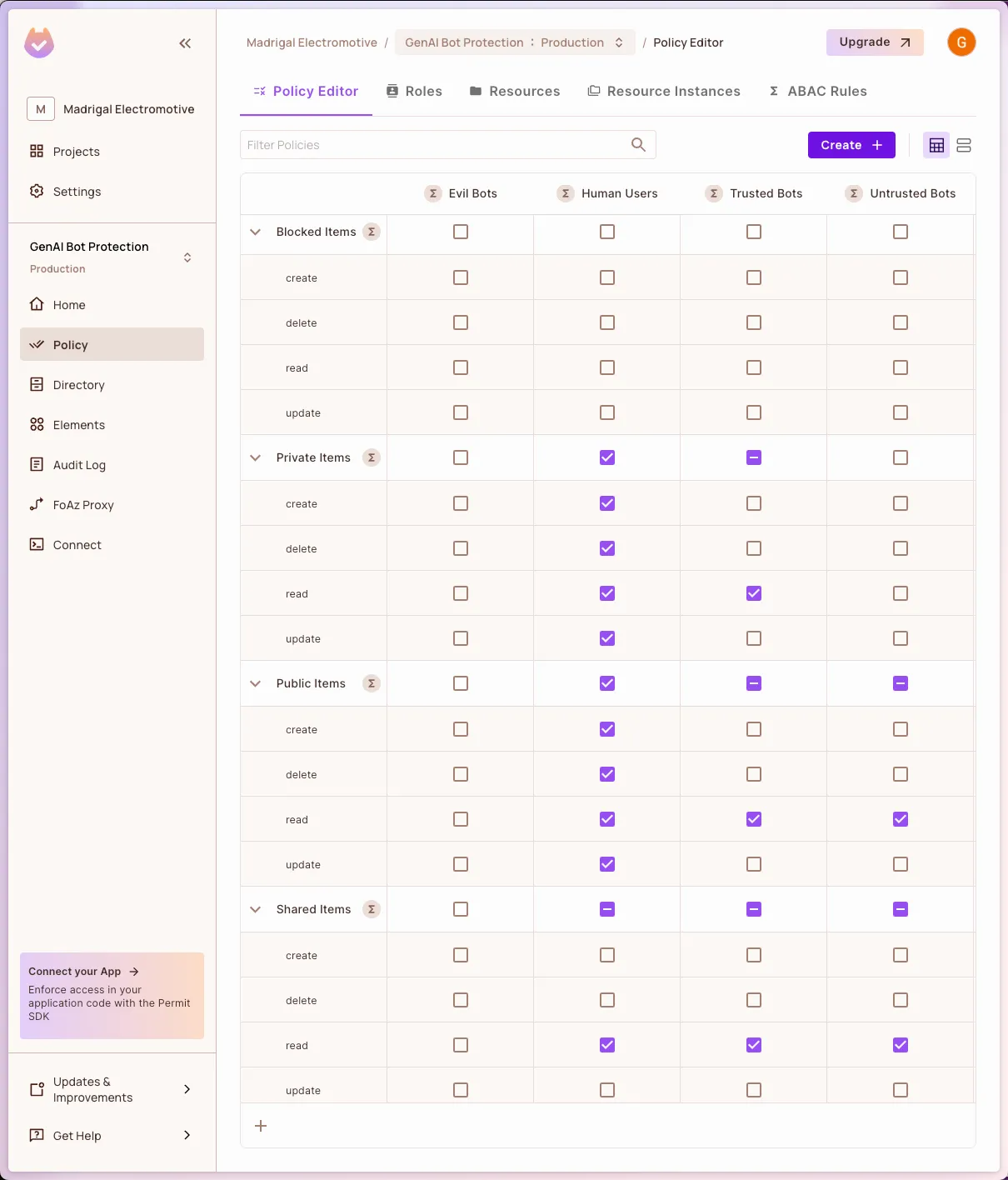
Task: Switch to the ABAC Rules tab
Action: 817,91
